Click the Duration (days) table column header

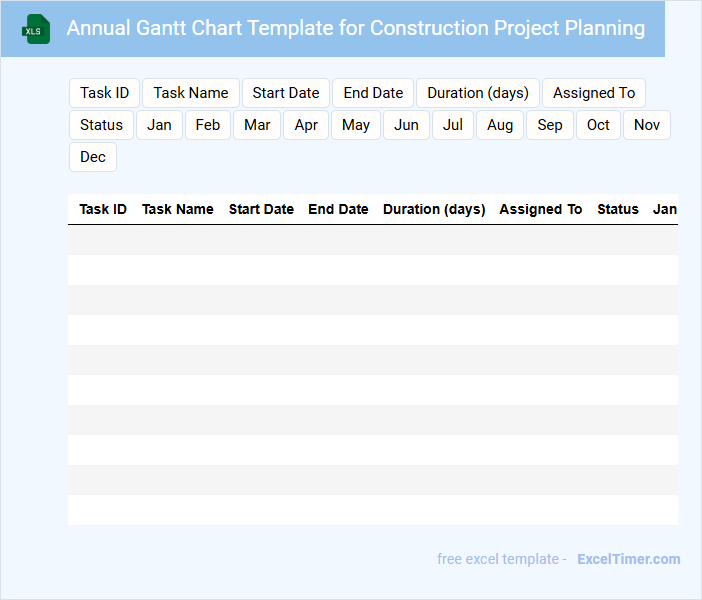point(434,210)
